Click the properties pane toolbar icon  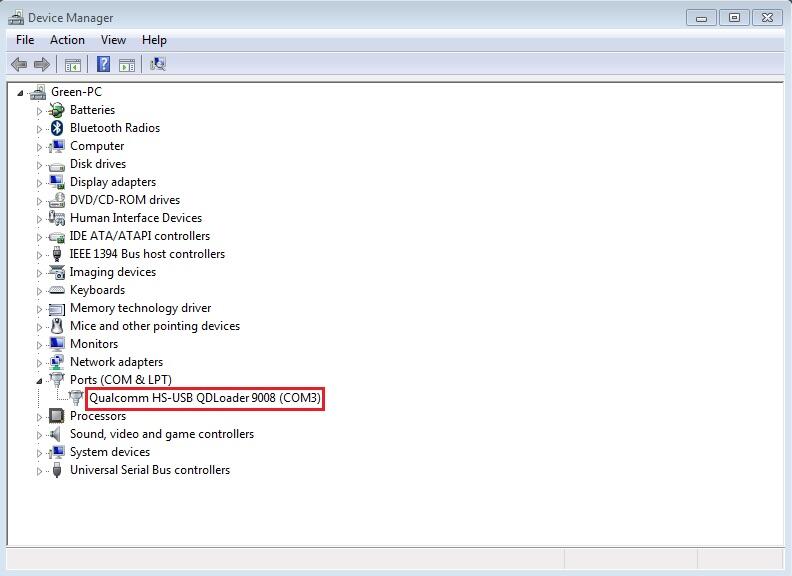pyautogui.click(x=127, y=65)
